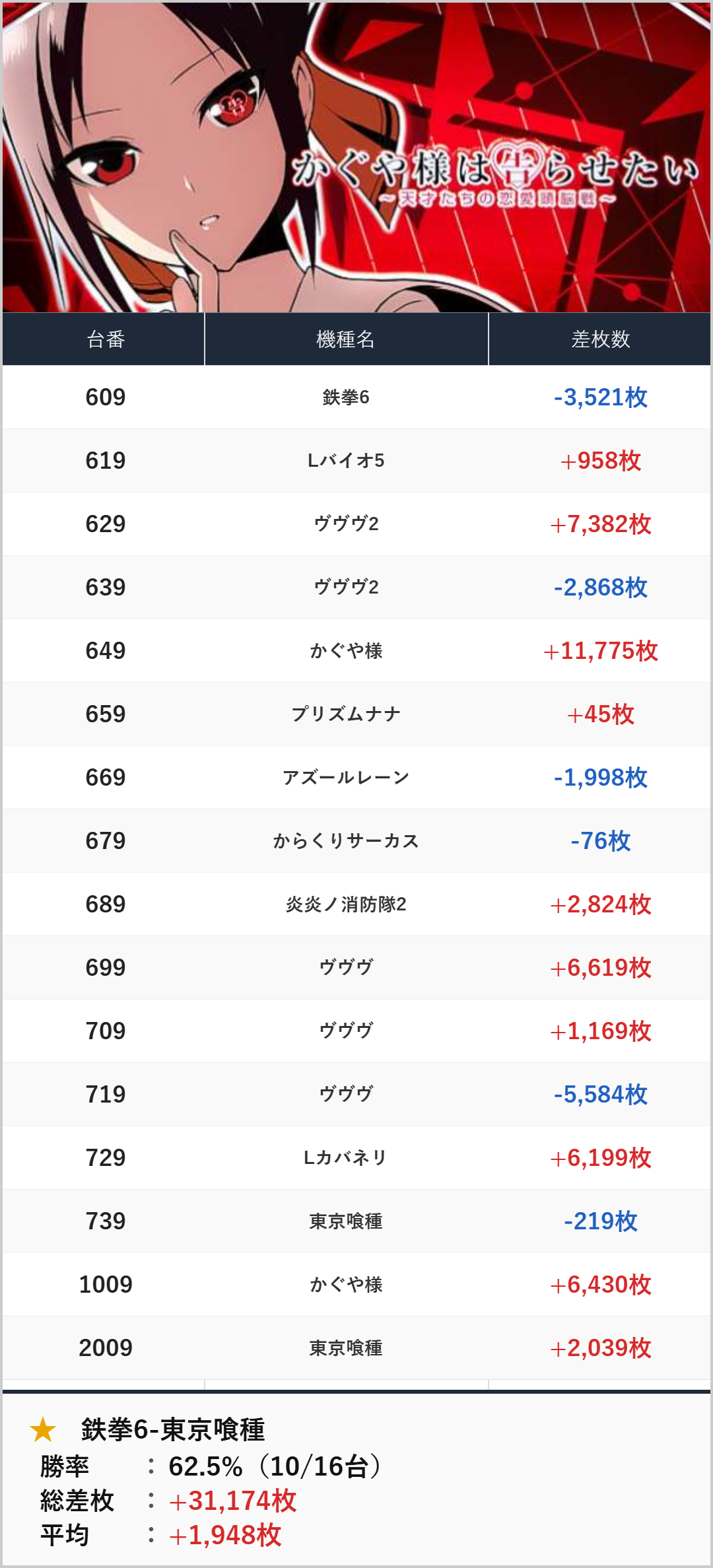Click the 機種名 column header

[x=346, y=339]
